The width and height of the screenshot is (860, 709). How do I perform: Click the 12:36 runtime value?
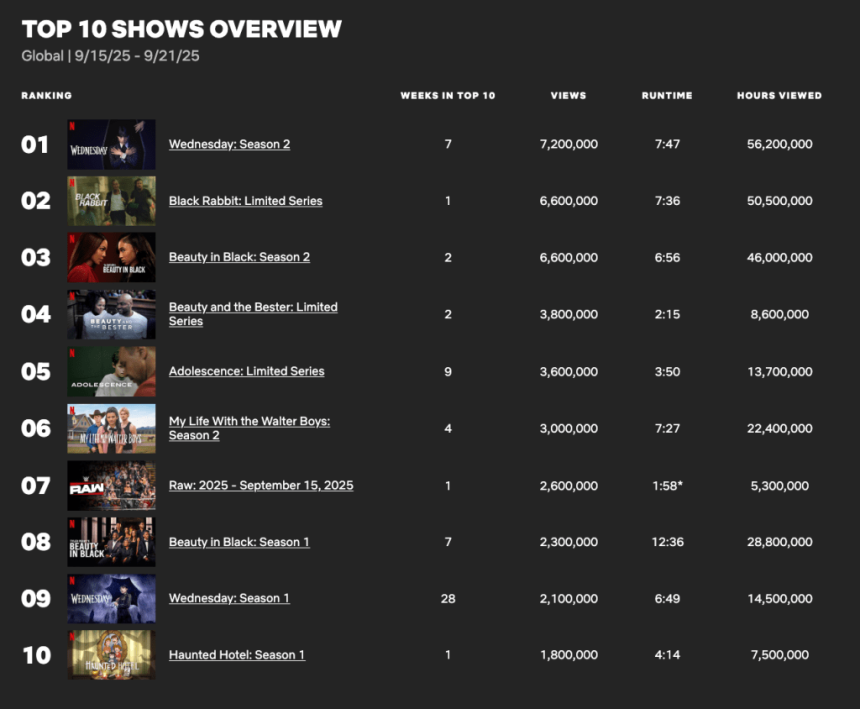(x=667, y=542)
